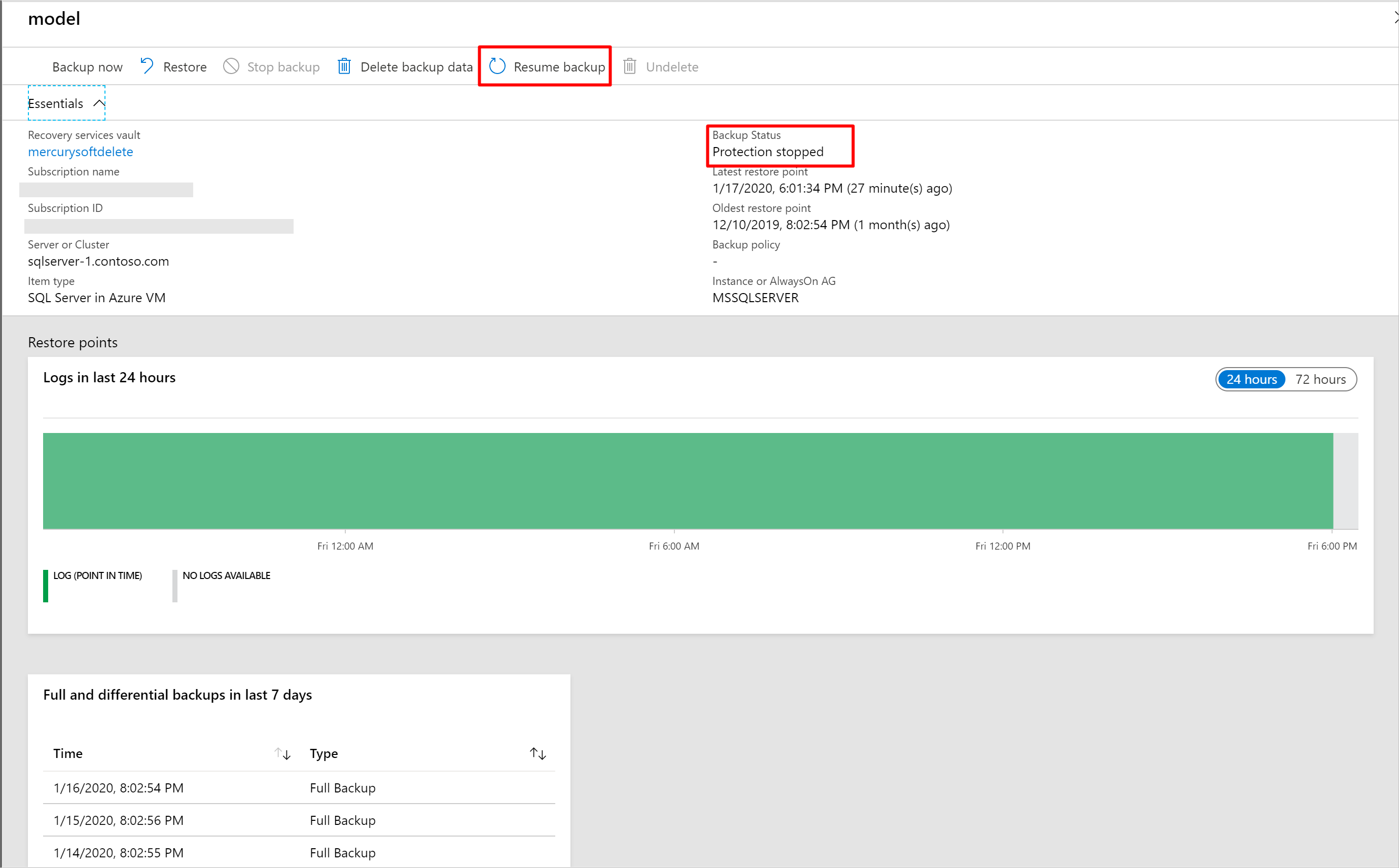Switch to 72 hours log view

tap(1321, 379)
